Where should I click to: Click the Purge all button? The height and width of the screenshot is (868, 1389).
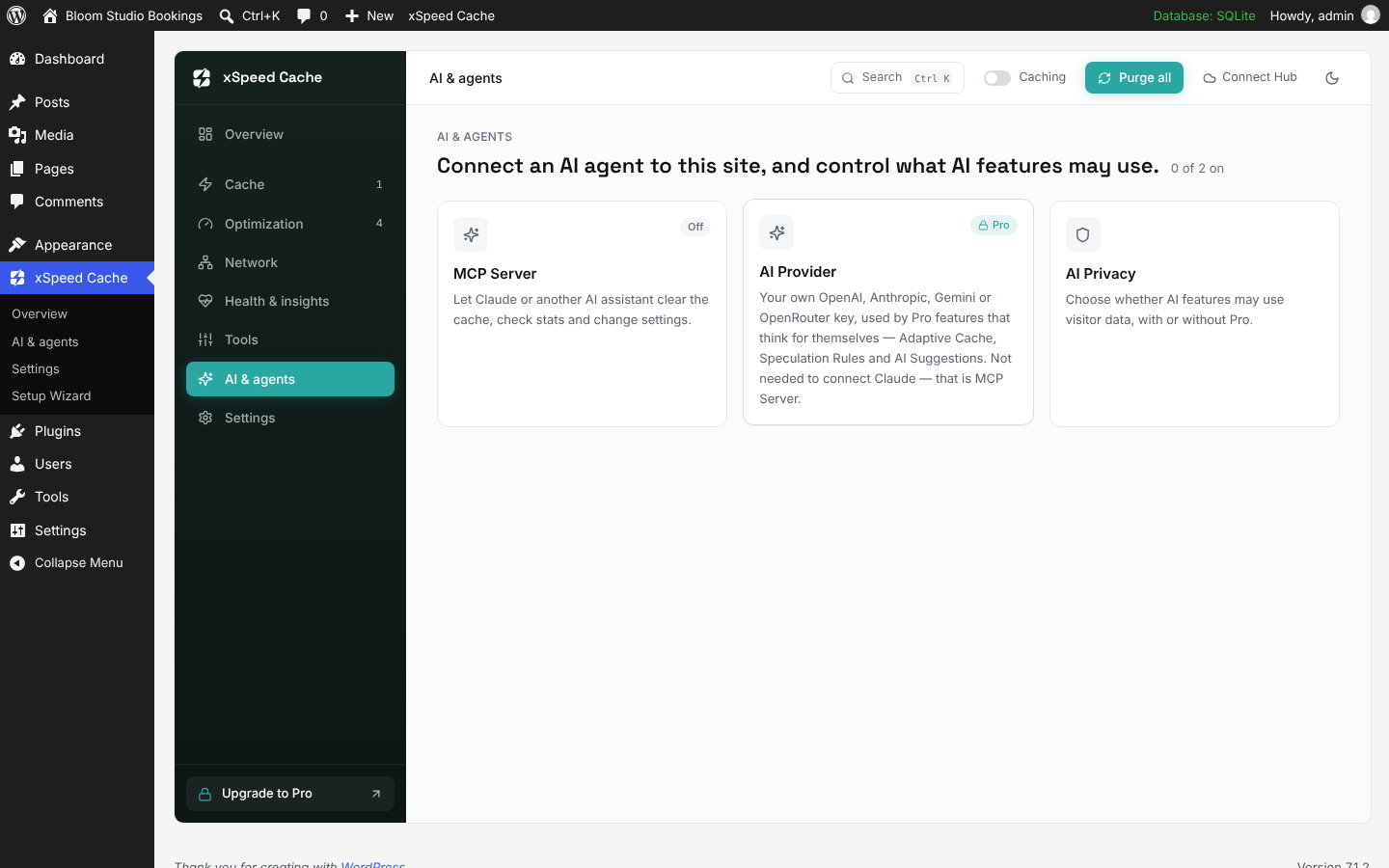tap(1134, 78)
